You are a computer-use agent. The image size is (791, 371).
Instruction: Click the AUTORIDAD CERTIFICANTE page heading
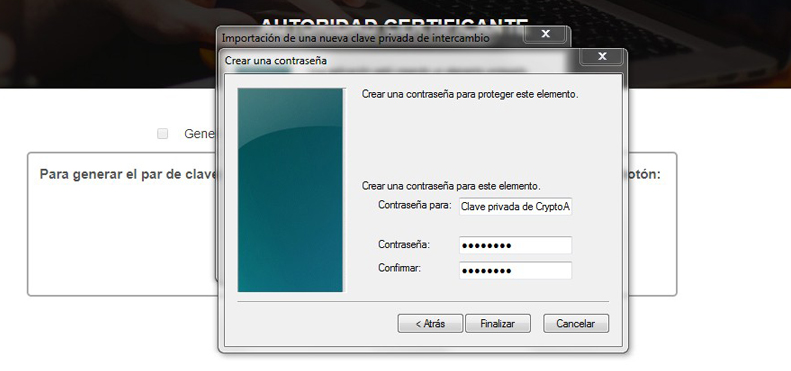(394, 23)
